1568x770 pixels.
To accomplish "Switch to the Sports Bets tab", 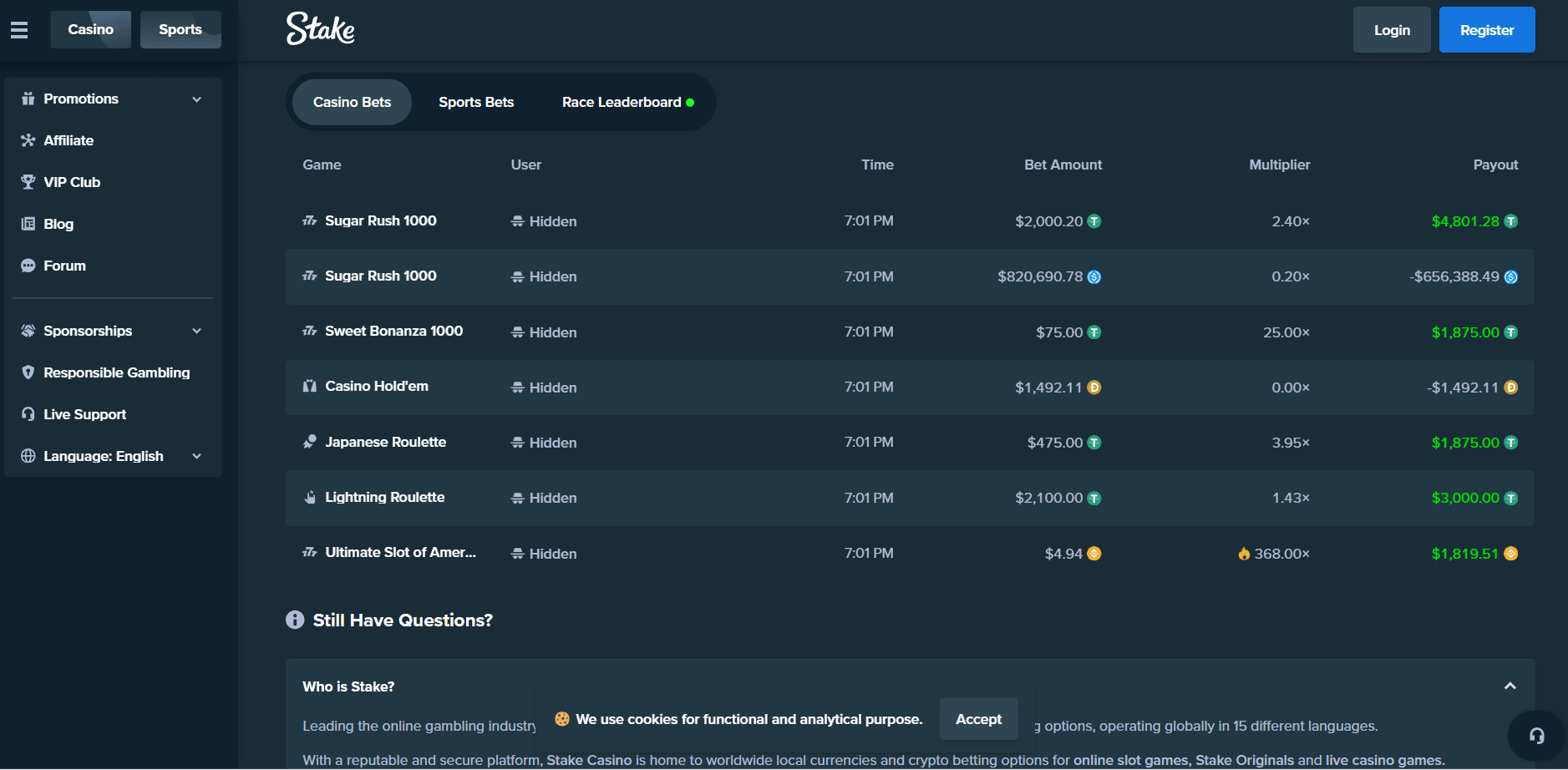I will 476,102.
